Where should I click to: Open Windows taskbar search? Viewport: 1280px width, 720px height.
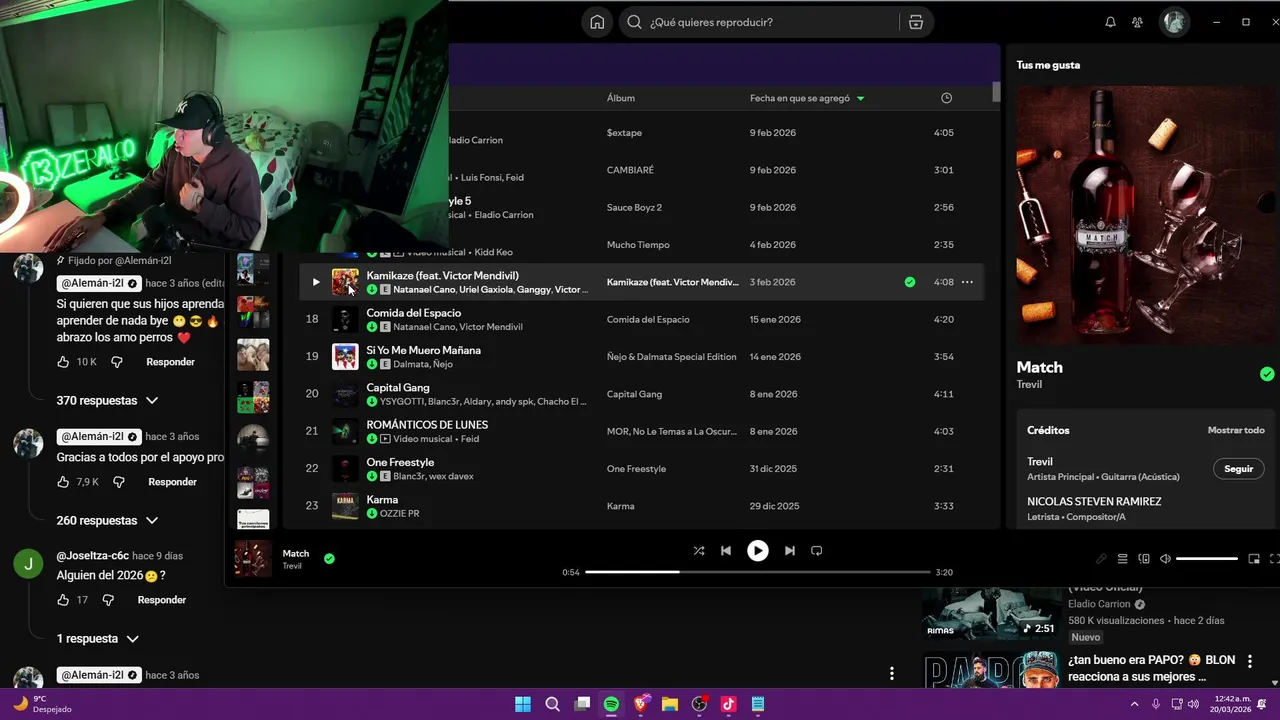(552, 704)
